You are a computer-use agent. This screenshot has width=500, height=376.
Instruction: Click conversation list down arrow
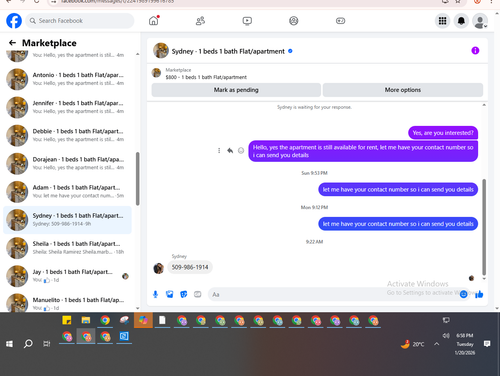click(x=138, y=308)
